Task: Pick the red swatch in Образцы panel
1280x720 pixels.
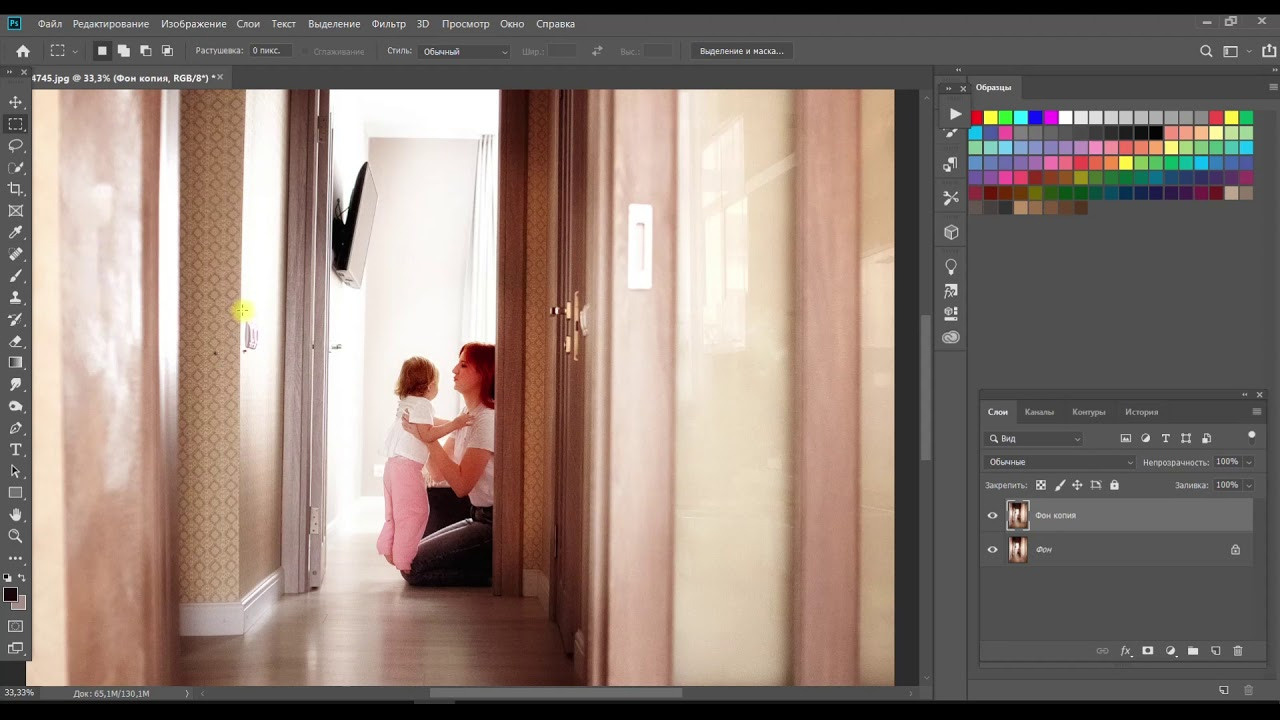Action: [977, 117]
